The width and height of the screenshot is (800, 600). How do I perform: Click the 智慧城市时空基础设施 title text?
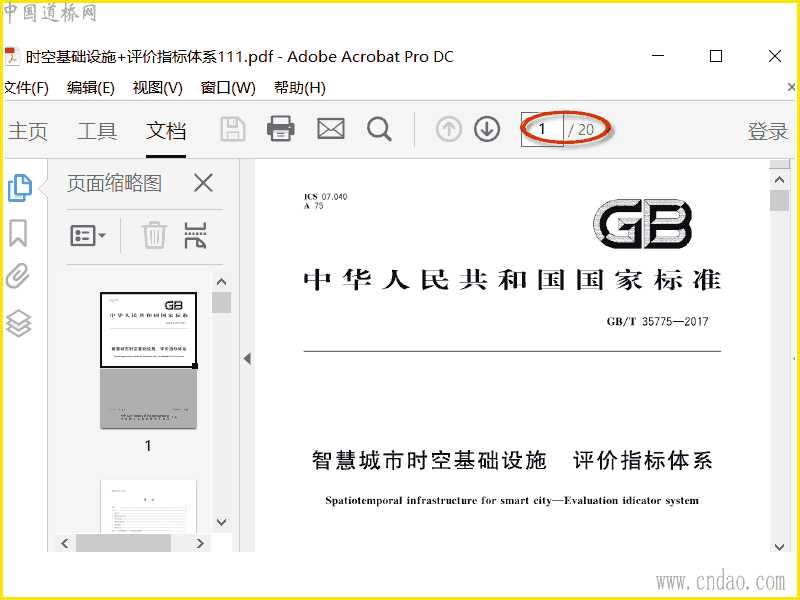429,460
